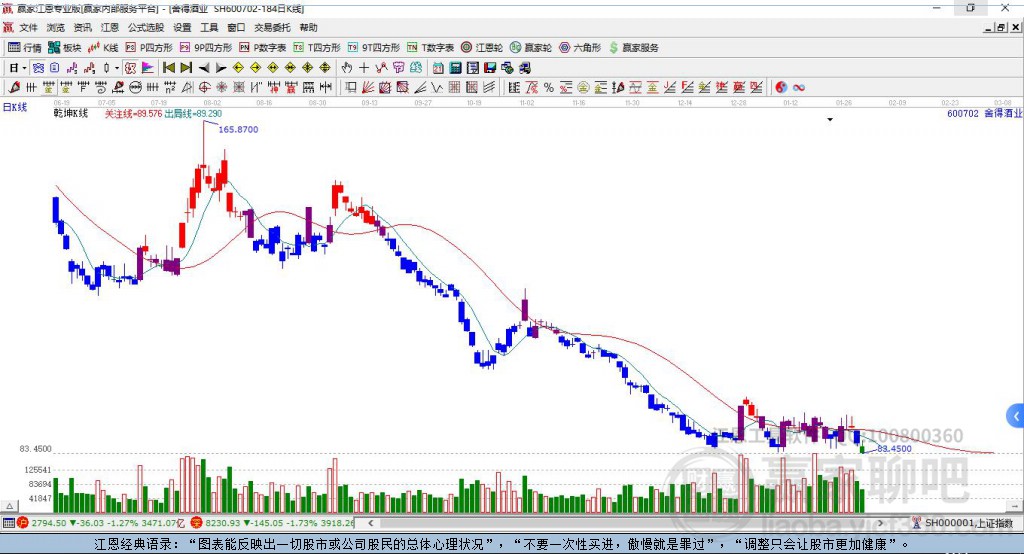Open the 江恩 menu
Image resolution: width=1024 pixels, height=554 pixels.
tap(110, 27)
